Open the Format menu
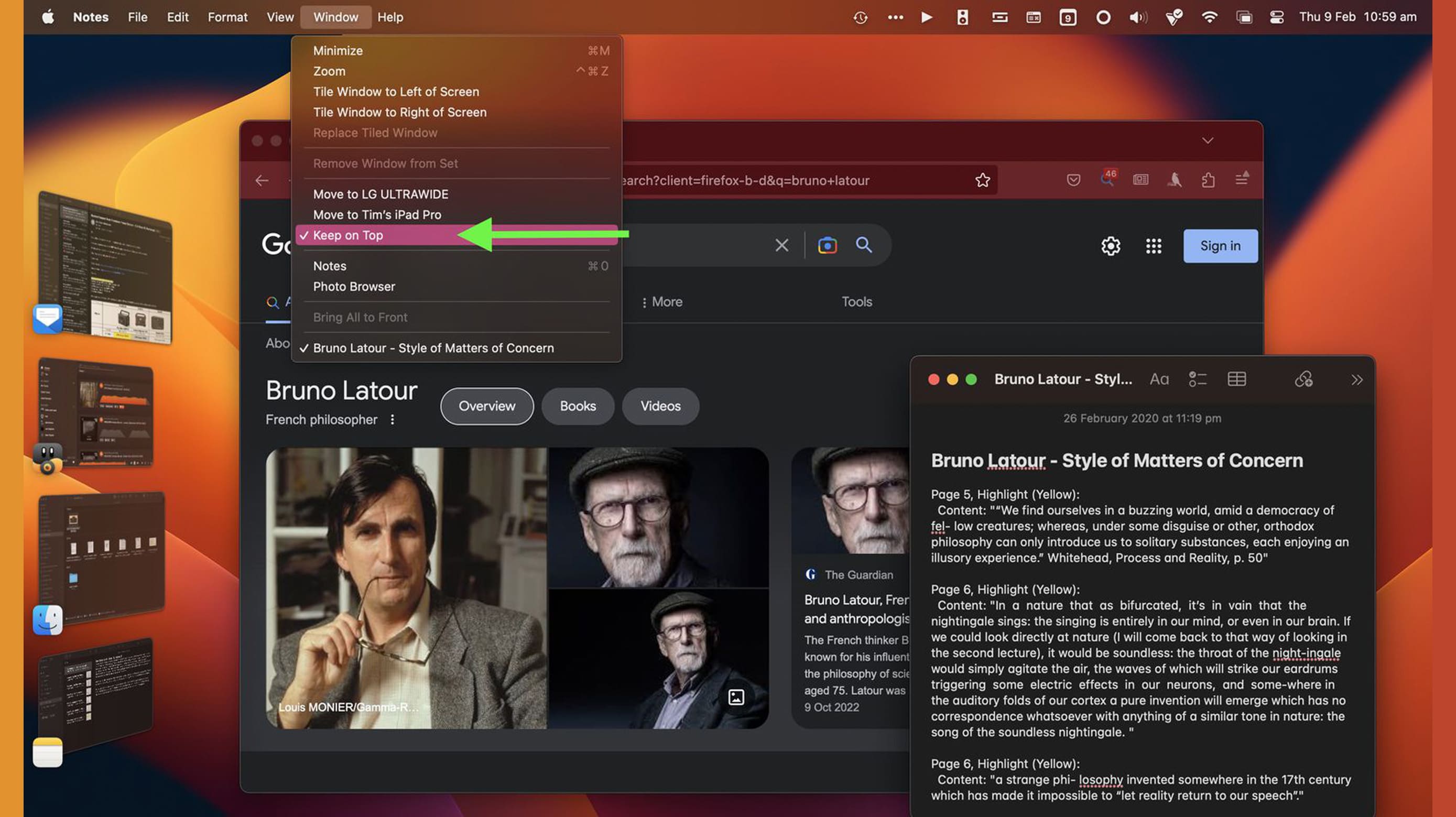The image size is (1456, 817). pos(227,17)
